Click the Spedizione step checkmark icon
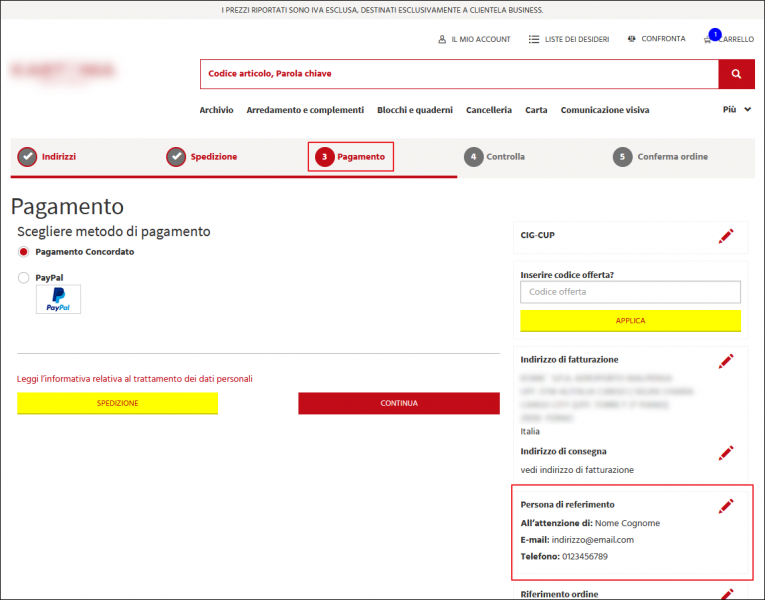This screenshot has height=600, width=765. pyautogui.click(x=176, y=157)
